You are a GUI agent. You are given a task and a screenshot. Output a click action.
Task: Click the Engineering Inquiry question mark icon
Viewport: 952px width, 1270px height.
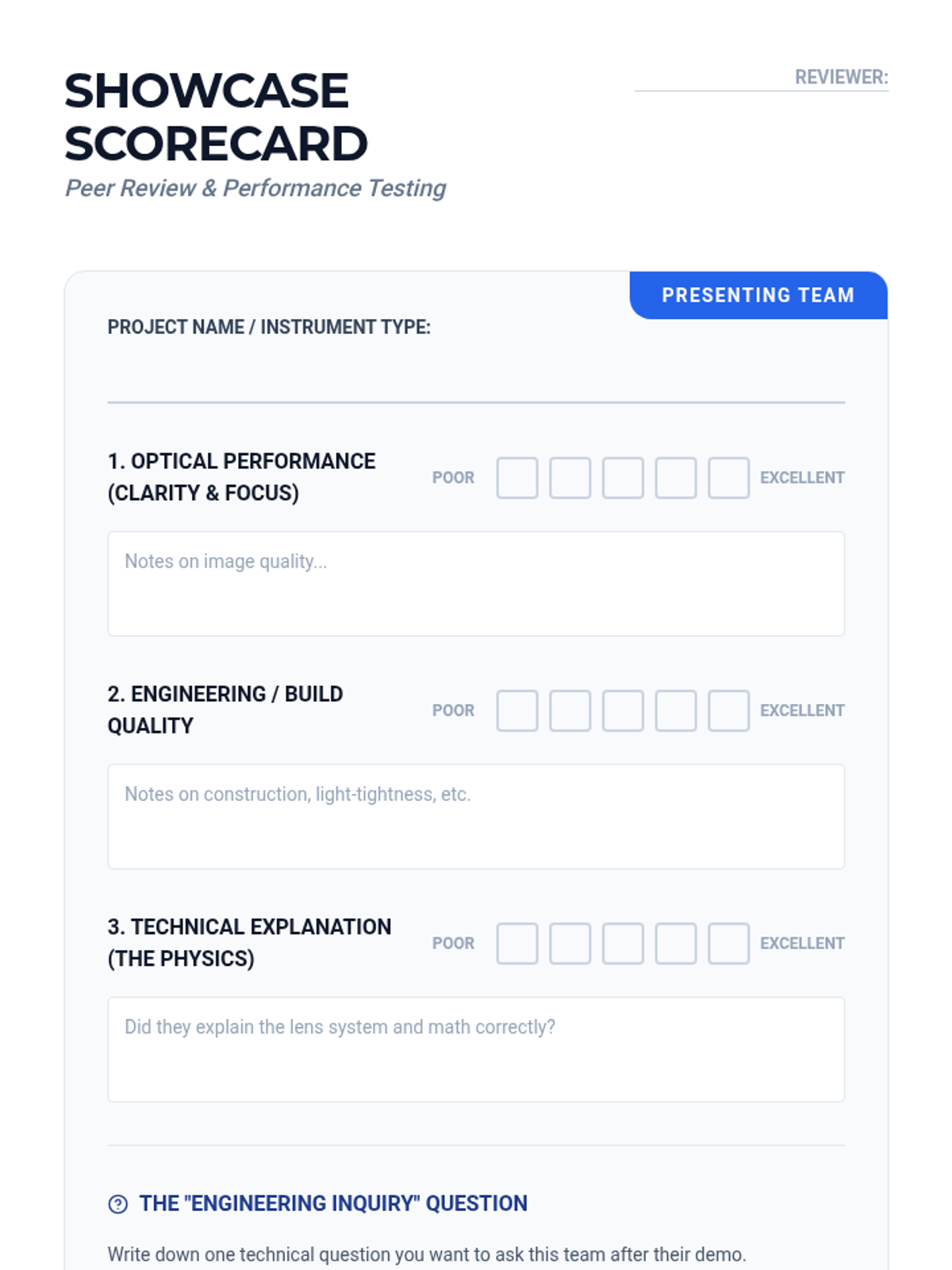point(117,1204)
